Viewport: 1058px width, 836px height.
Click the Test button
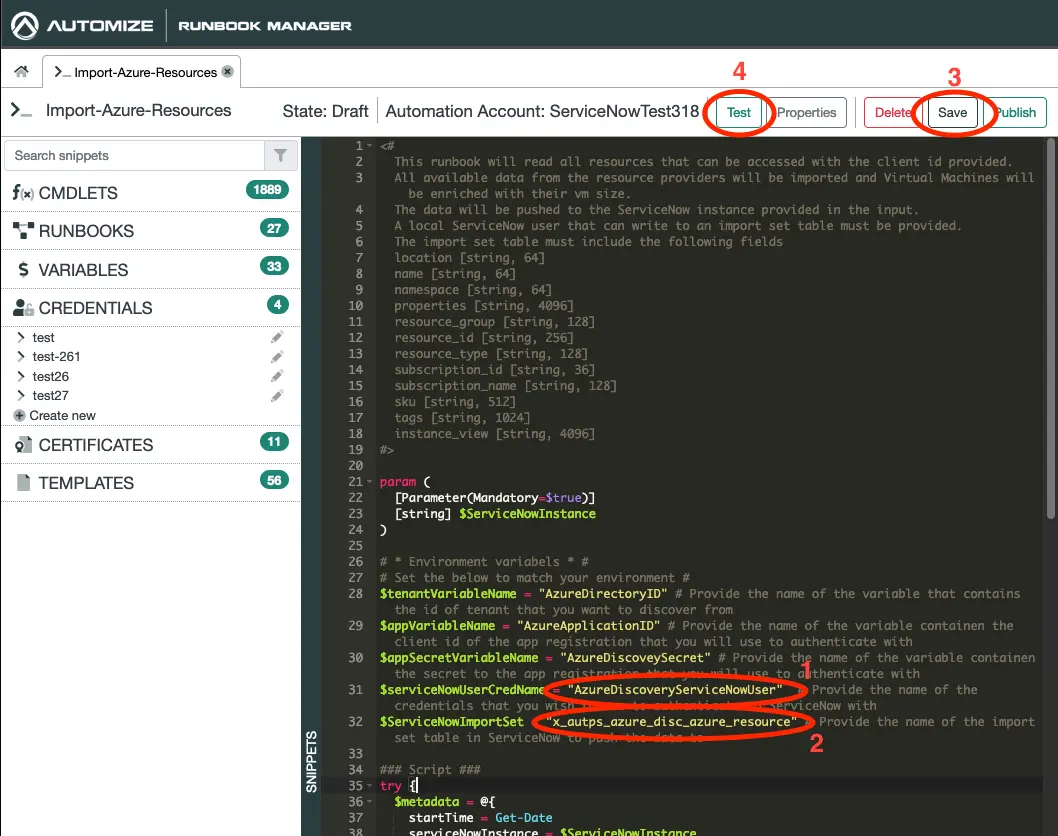pos(738,113)
